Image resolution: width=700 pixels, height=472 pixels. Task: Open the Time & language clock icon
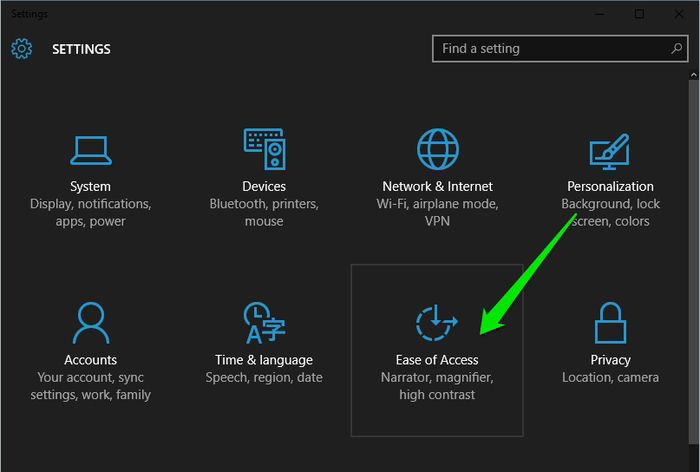(264, 323)
